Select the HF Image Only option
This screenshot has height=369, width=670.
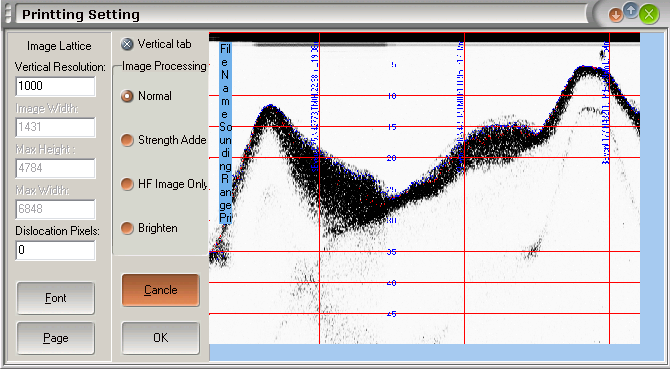point(127,184)
